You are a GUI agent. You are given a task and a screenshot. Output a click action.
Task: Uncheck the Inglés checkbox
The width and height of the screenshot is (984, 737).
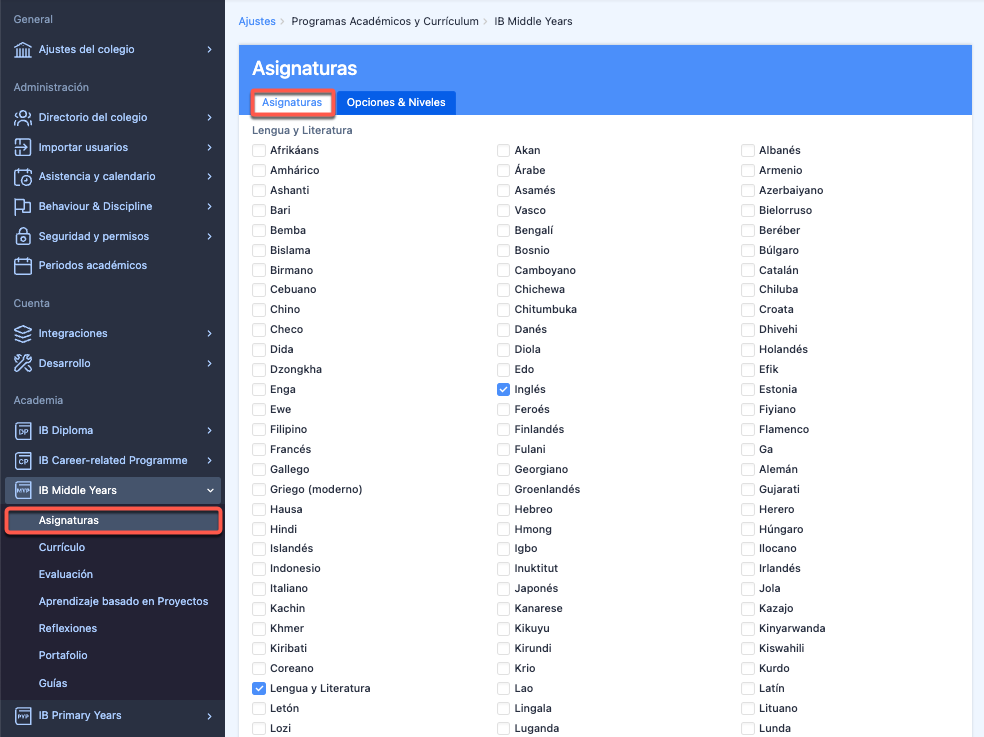(504, 390)
